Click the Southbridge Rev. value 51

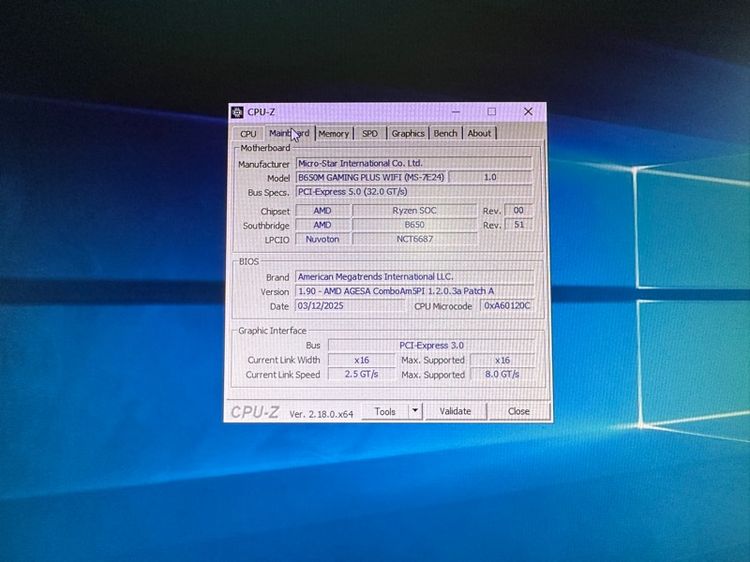pyautogui.click(x=518, y=225)
